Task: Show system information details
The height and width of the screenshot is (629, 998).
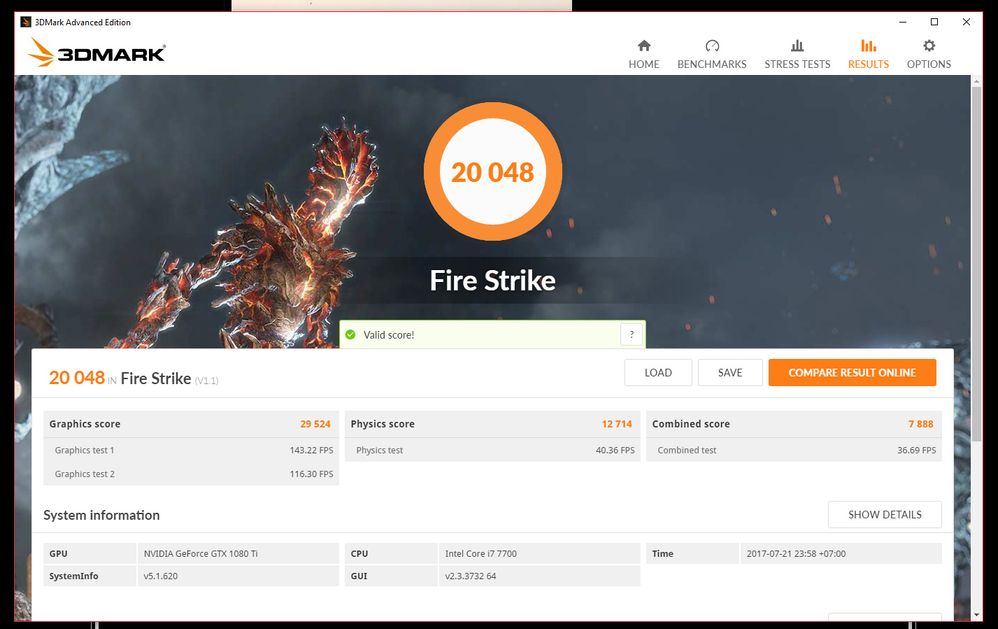Action: (885, 514)
